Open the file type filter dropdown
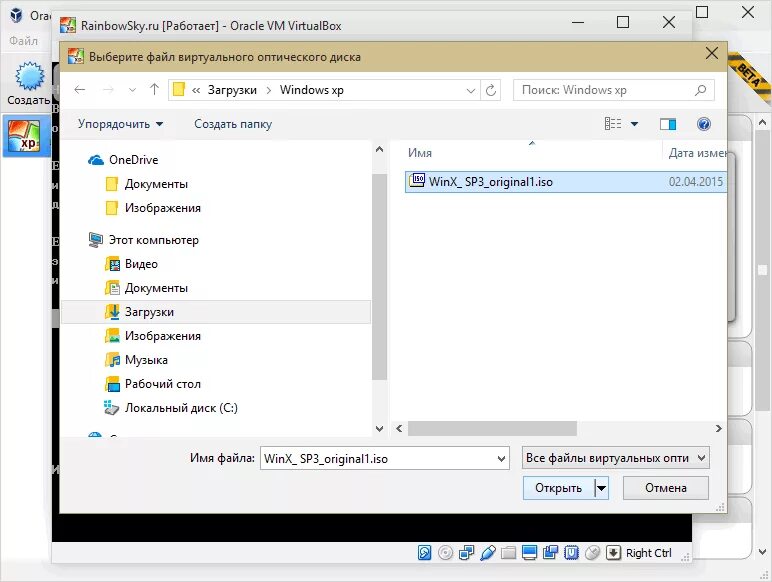Image resolution: width=772 pixels, height=582 pixels. click(615, 458)
